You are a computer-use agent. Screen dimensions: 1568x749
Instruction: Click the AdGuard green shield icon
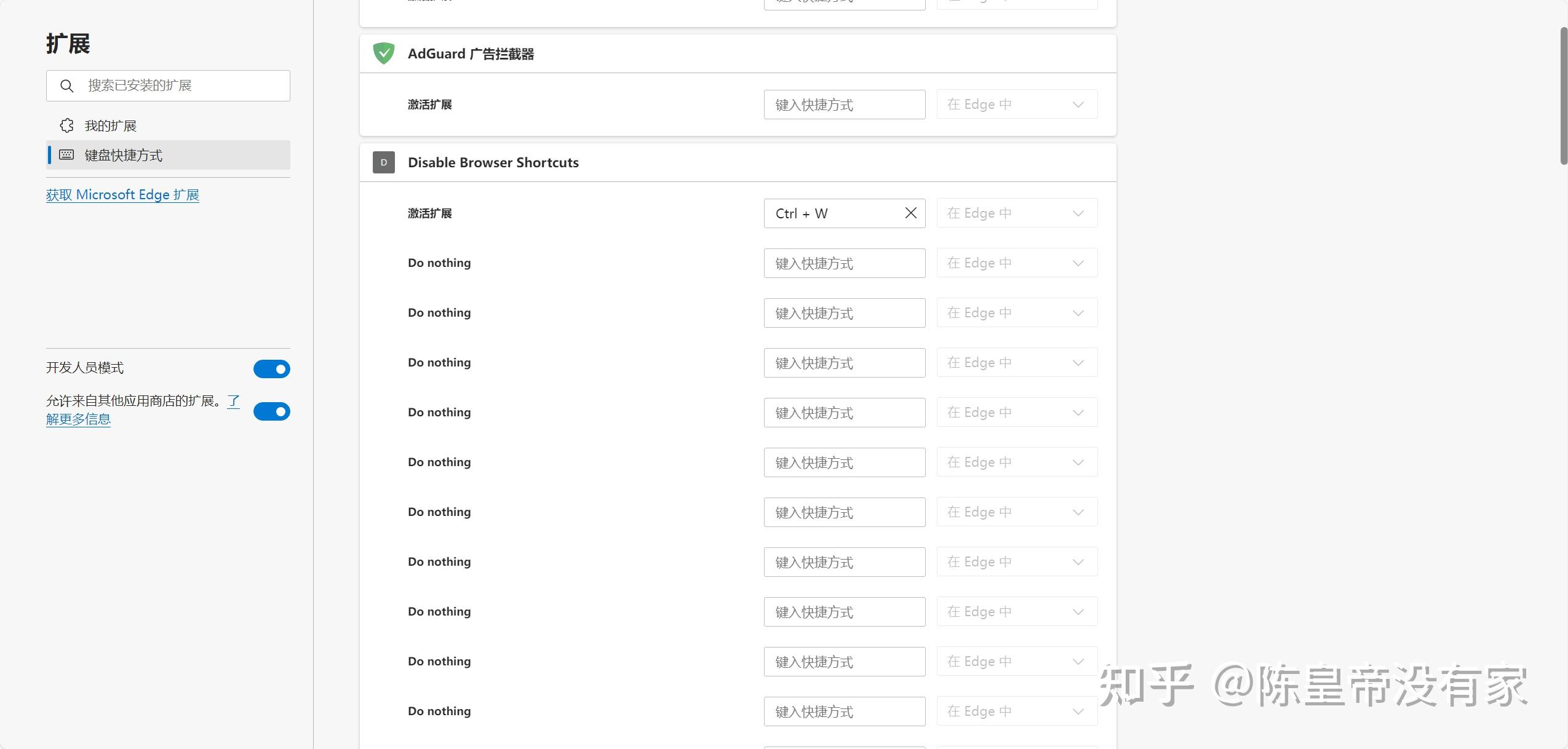pyautogui.click(x=384, y=53)
